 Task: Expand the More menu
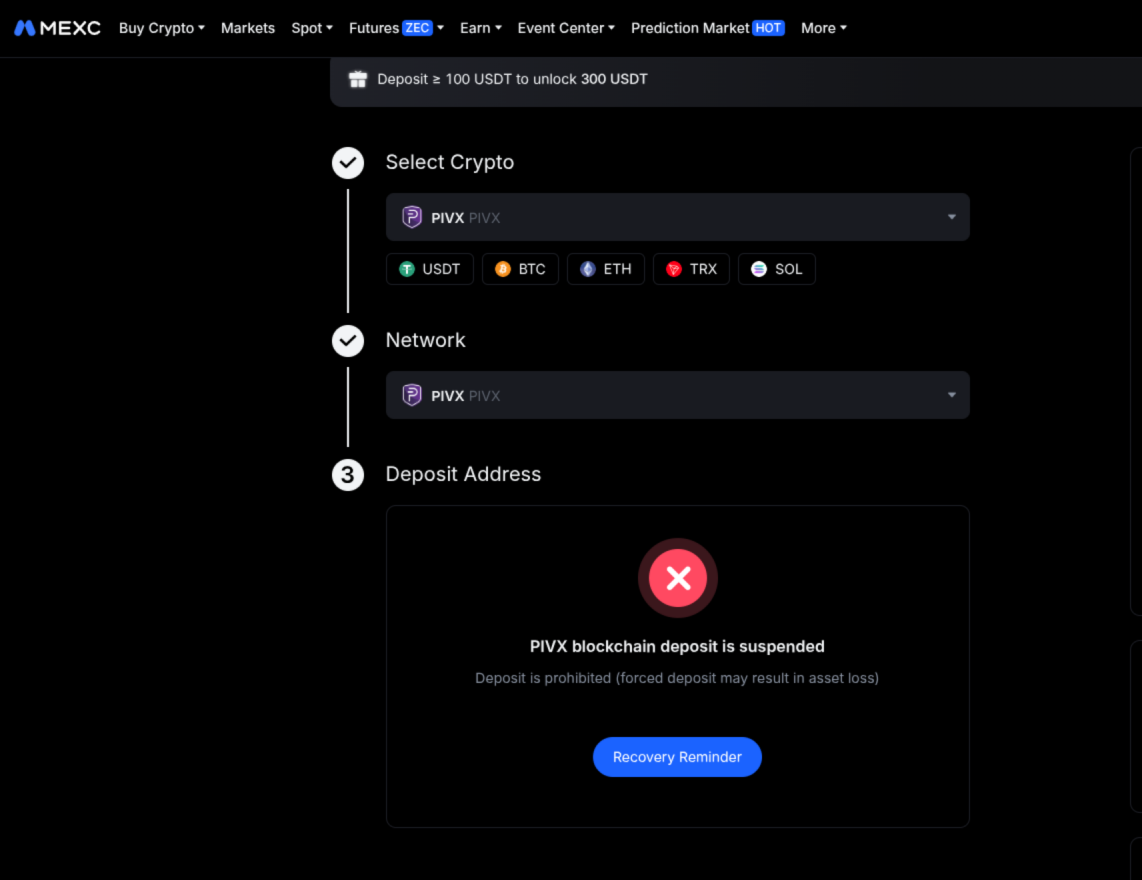point(824,28)
